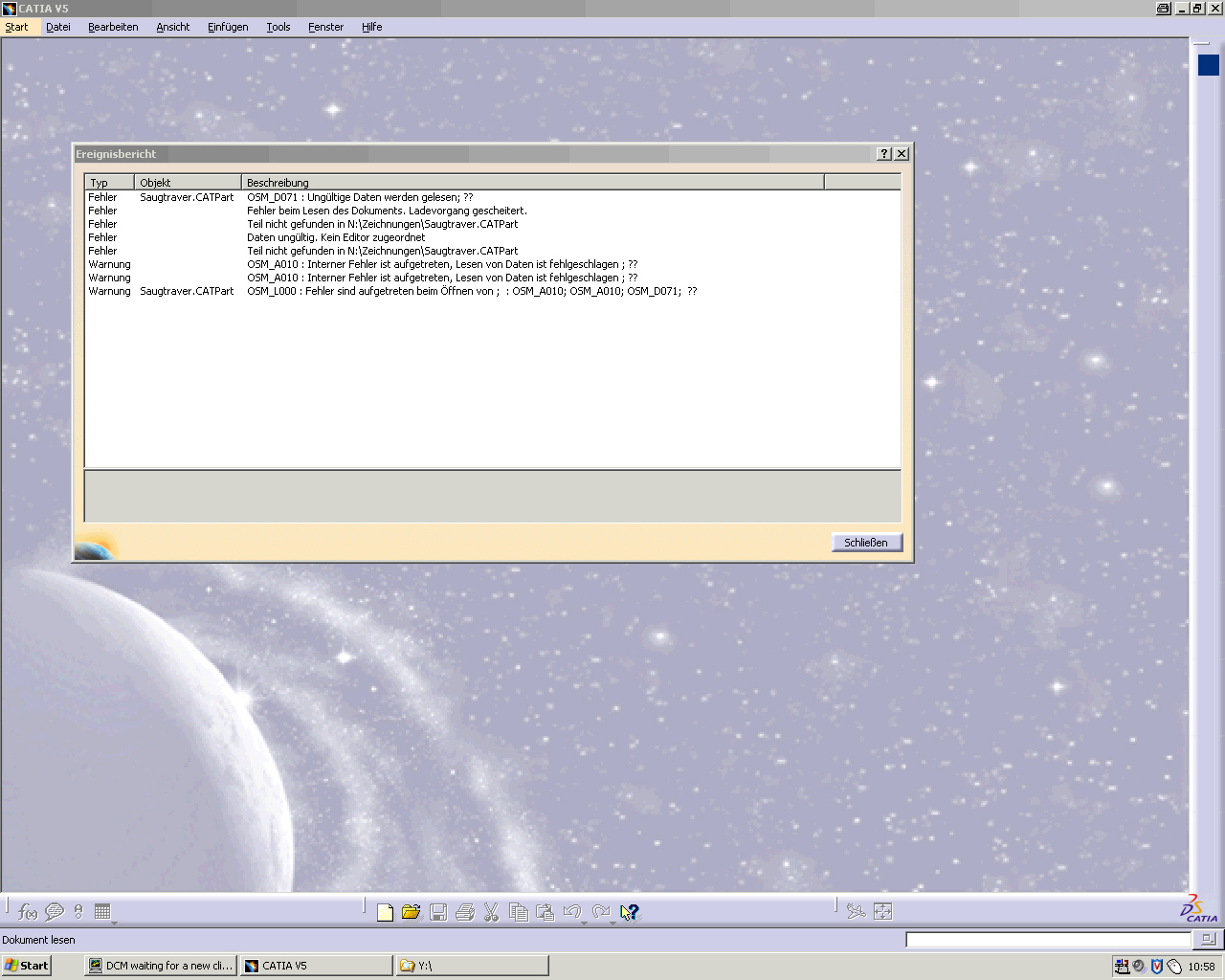
Task: Click Schließen to dismiss the Ereignisbericht
Action: point(866,543)
